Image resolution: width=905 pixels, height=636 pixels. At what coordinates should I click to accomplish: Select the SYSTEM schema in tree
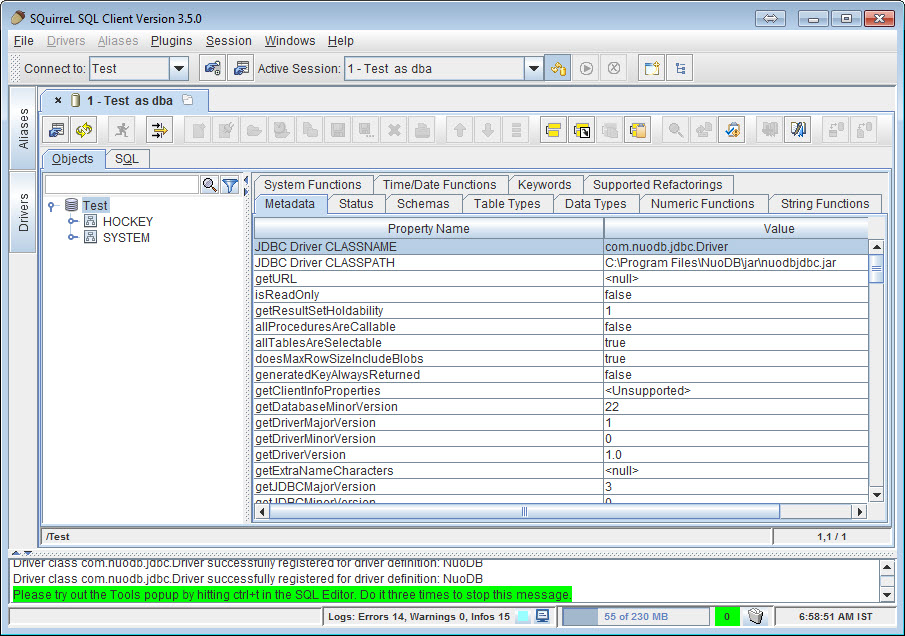coord(126,238)
